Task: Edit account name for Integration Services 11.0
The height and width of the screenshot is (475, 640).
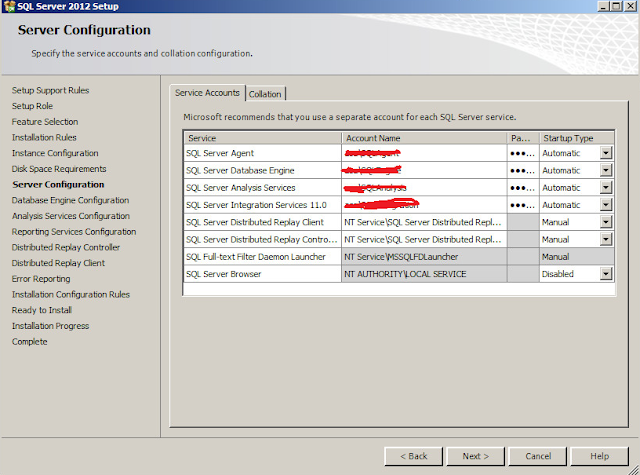Action: (424, 205)
